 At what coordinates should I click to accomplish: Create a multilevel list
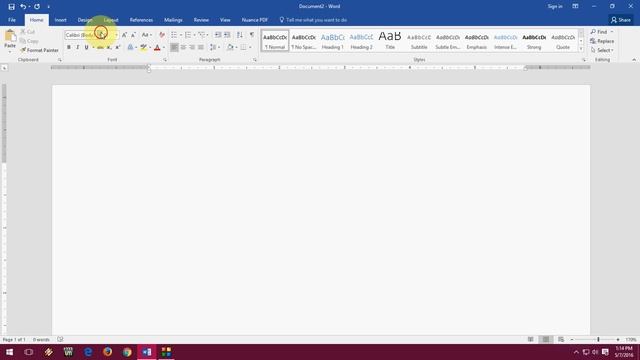tap(202, 35)
